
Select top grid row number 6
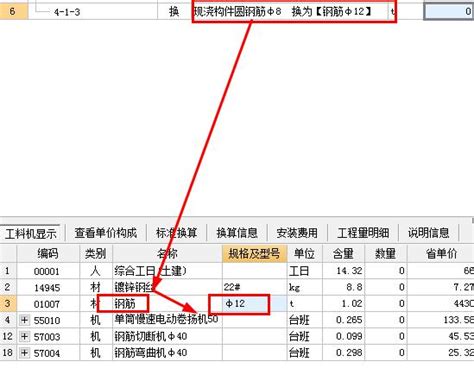pyautogui.click(x=13, y=11)
